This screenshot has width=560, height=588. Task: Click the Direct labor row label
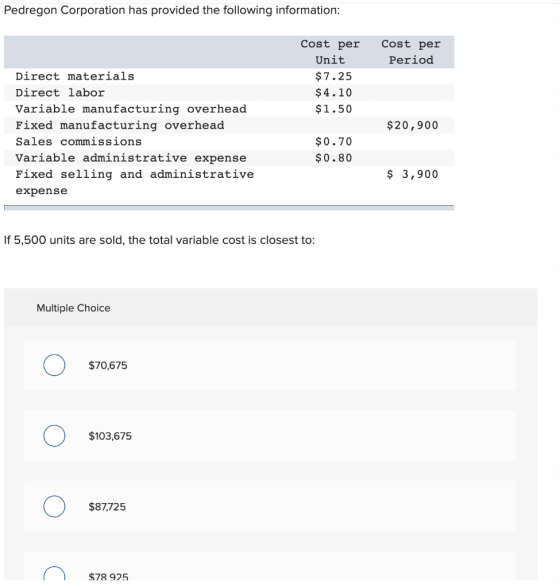(60, 93)
